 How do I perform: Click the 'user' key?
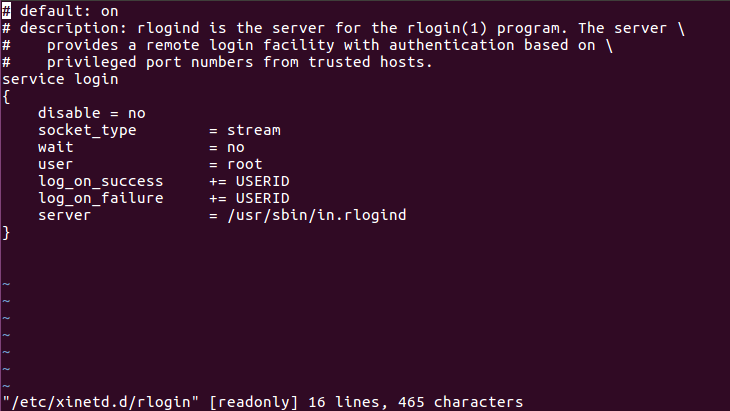pyautogui.click(x=56, y=164)
